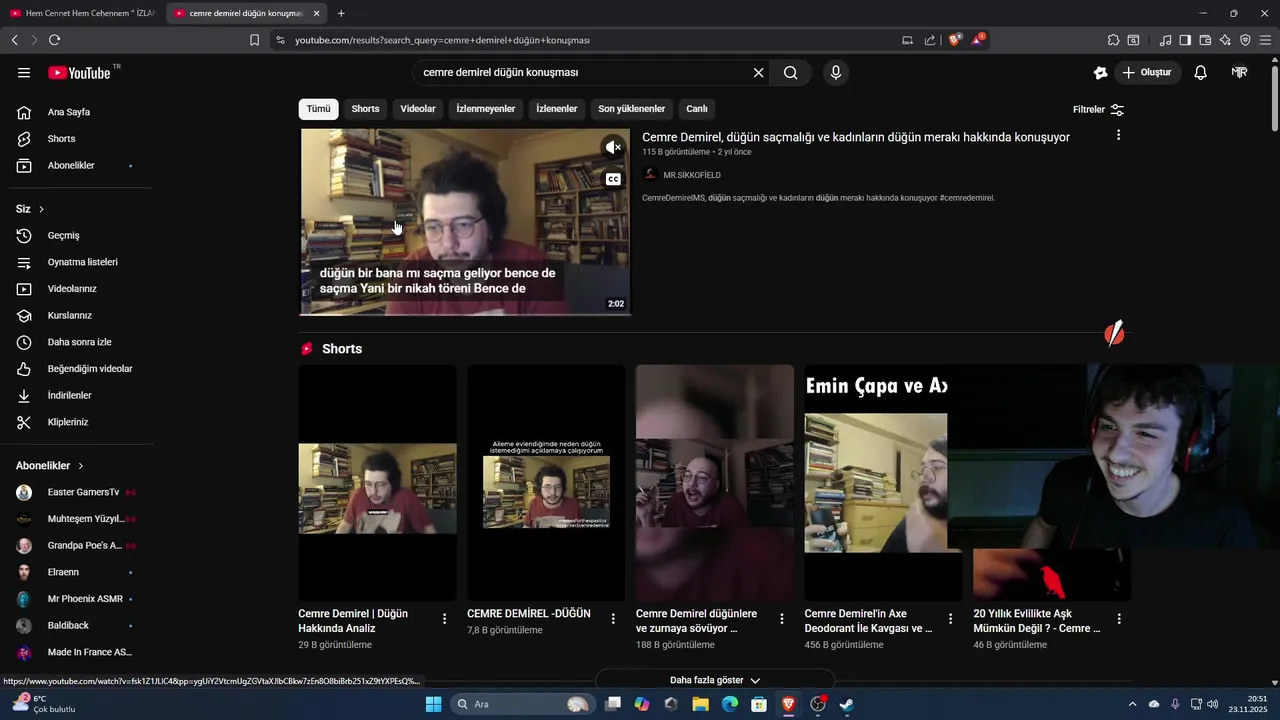Viewport: 1280px width, 720px height.
Task: Start voice search with the microphone
Action: (836, 72)
